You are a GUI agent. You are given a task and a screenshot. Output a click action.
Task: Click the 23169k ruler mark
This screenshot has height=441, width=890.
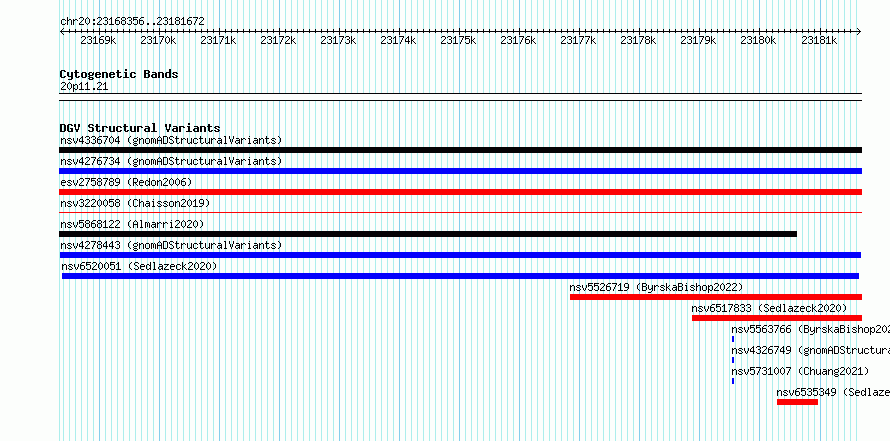(x=98, y=40)
